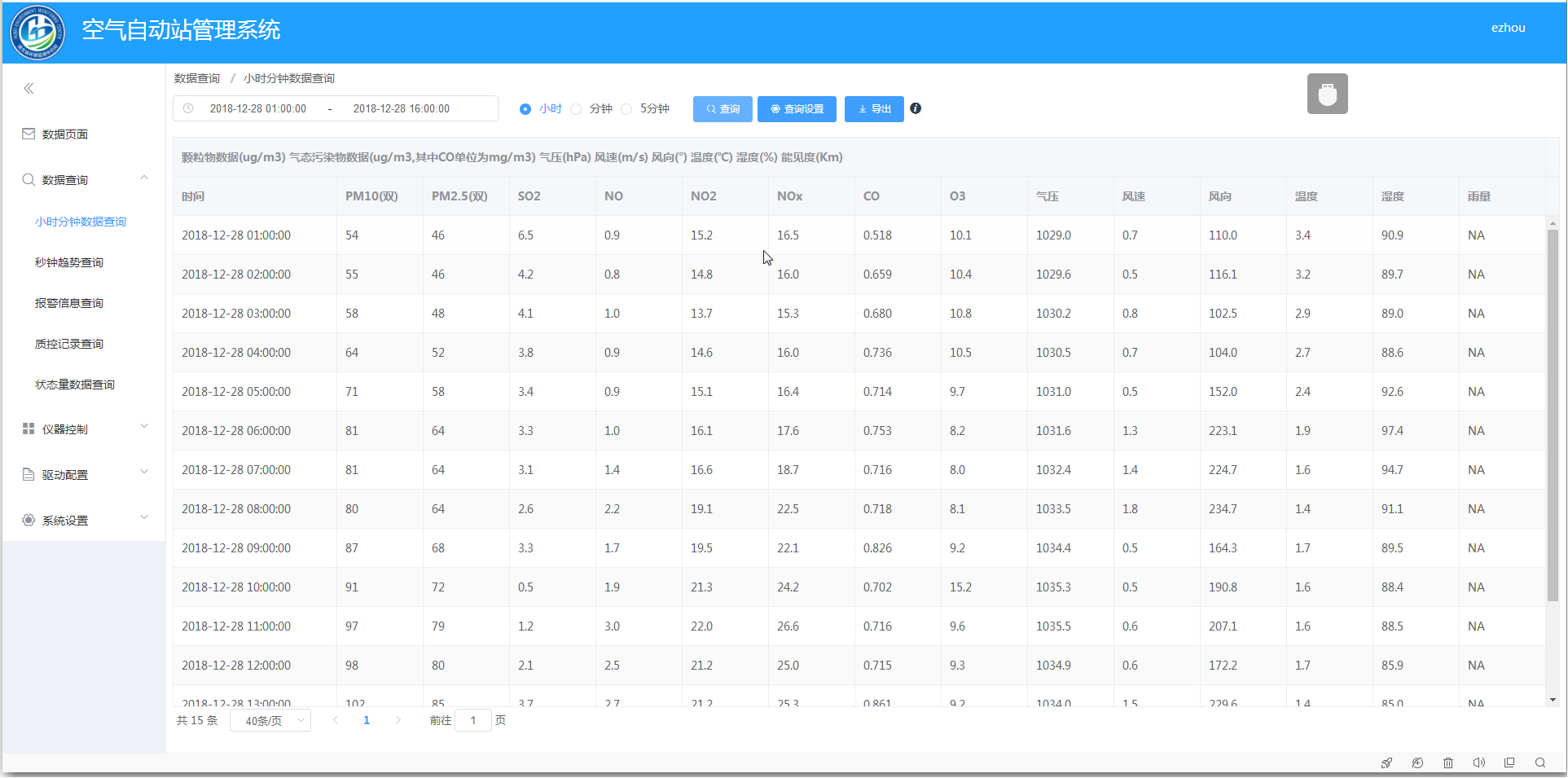
Task: Click the 导出 export button
Action: click(874, 109)
